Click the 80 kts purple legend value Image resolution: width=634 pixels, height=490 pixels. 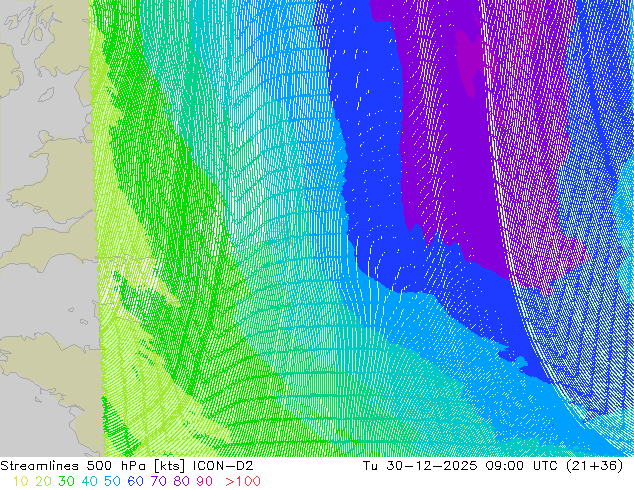(x=182, y=481)
